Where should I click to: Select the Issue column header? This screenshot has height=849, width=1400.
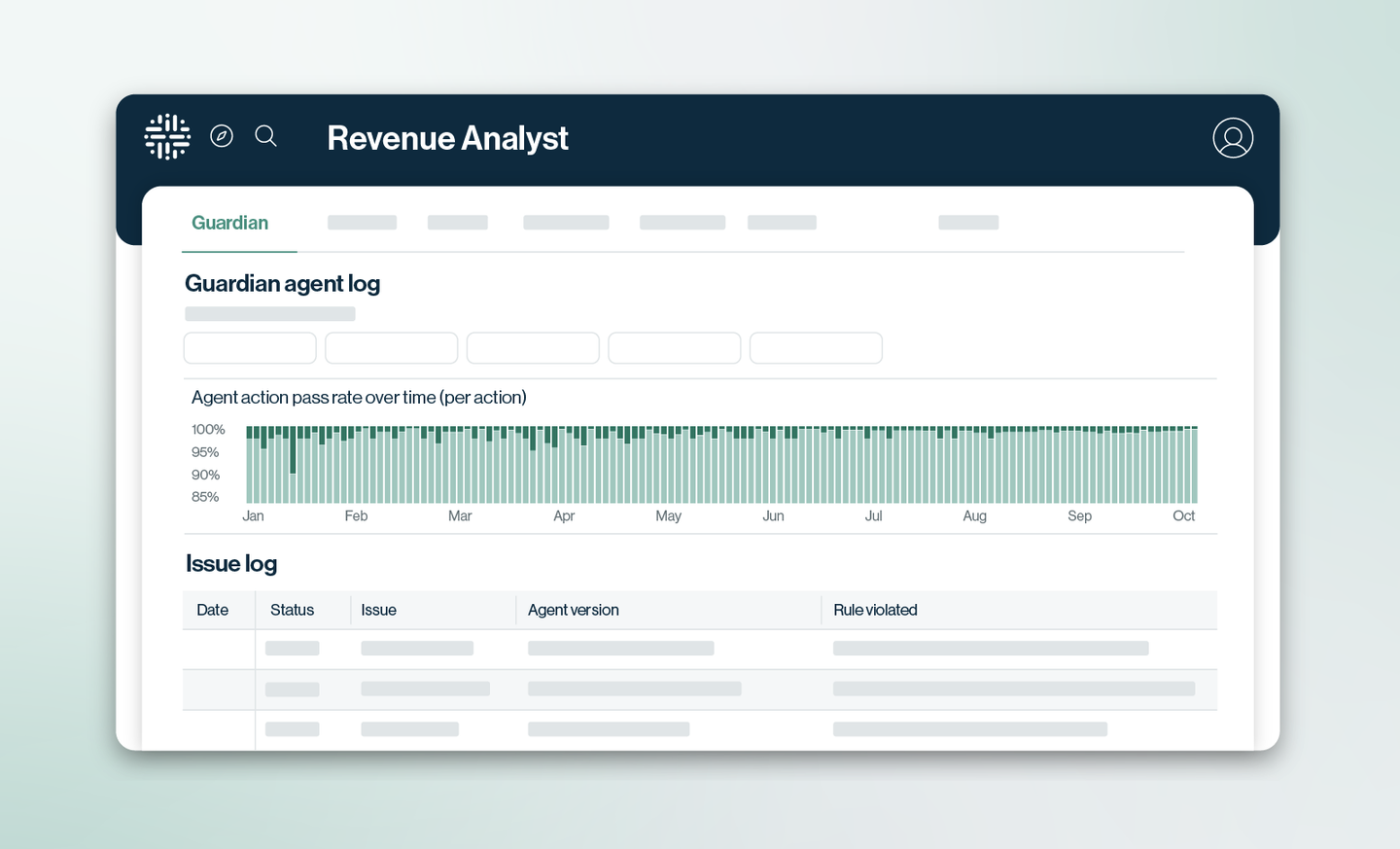[378, 610]
